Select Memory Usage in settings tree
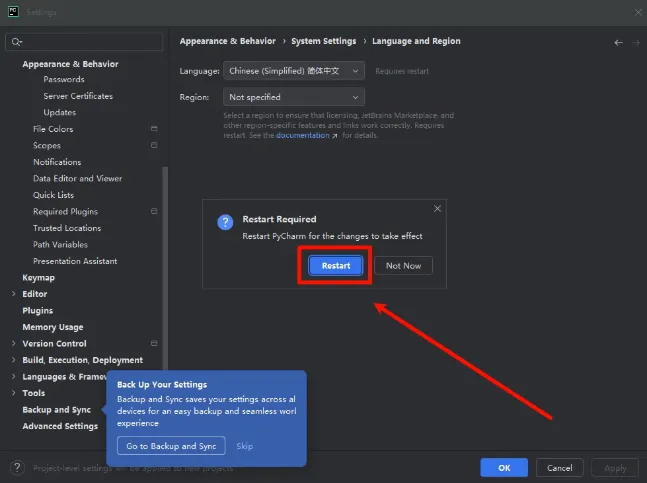Screen dimensions: 647x483 (x=53, y=327)
